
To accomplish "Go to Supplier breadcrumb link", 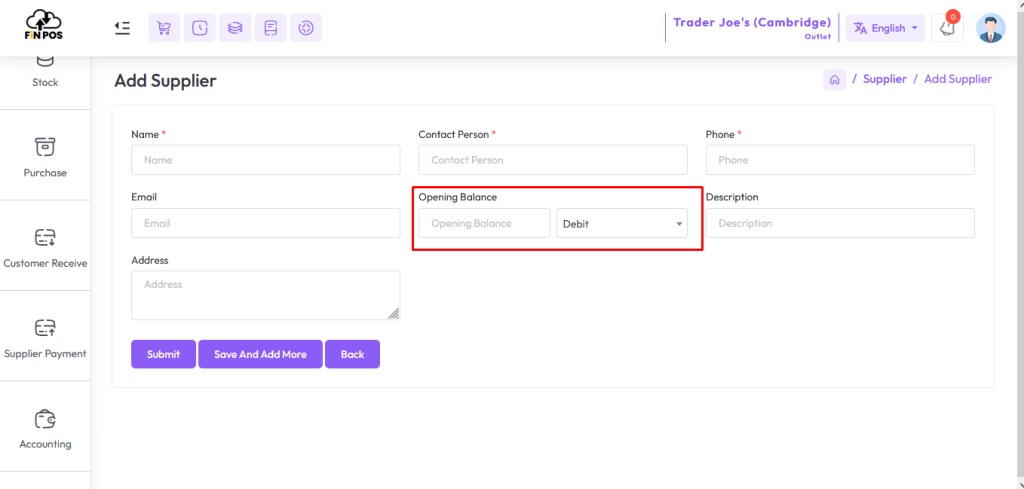I will click(885, 79).
